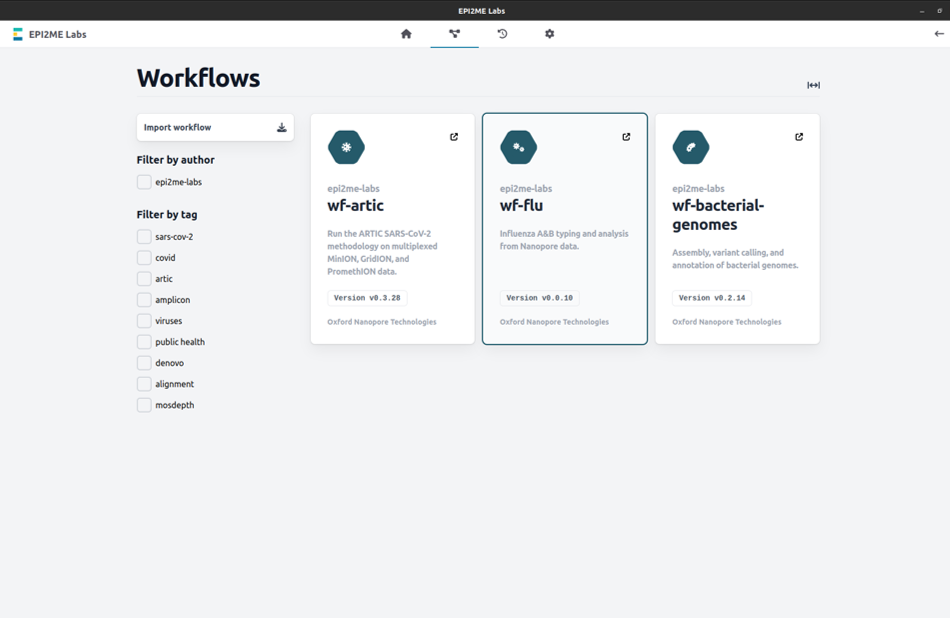Click the wf-flu hexagon icon

click(x=519, y=147)
